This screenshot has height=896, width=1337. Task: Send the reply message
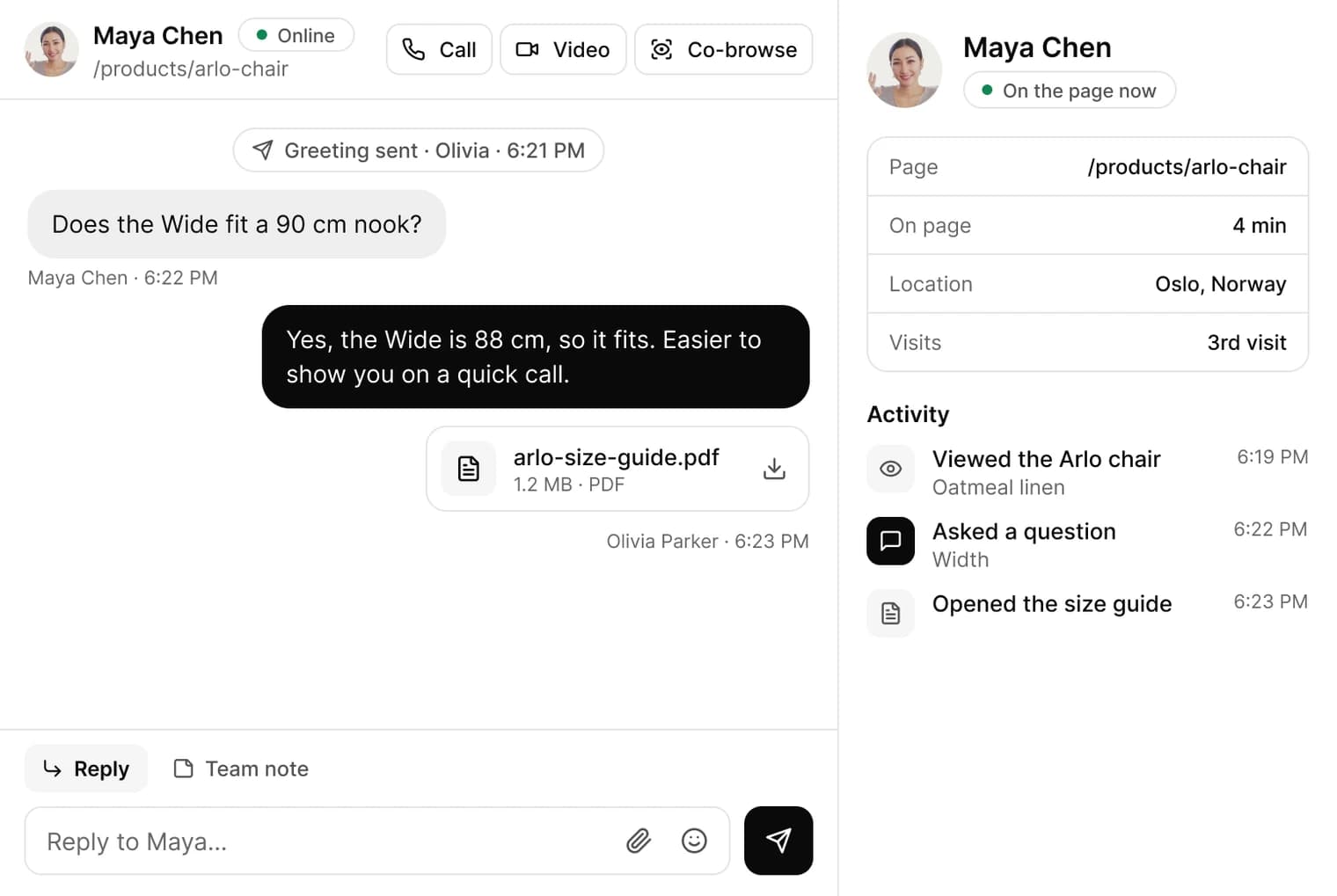[x=778, y=841]
